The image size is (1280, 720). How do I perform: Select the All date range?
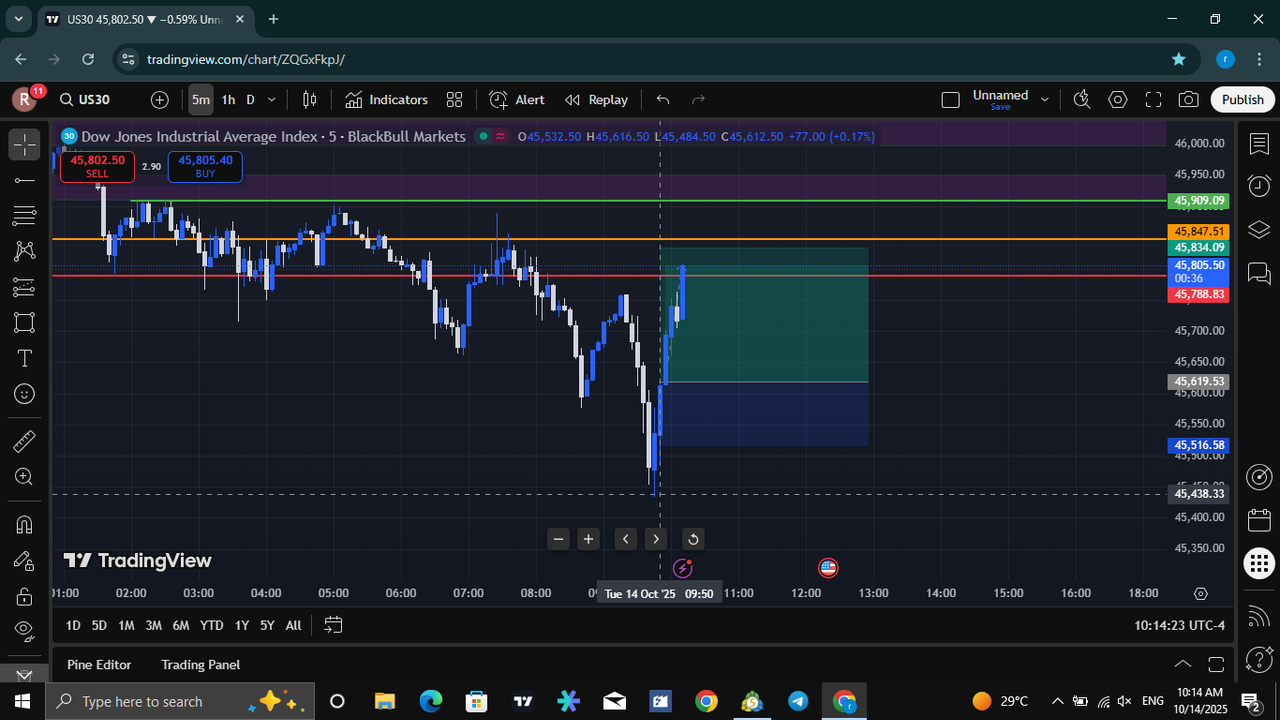293,625
